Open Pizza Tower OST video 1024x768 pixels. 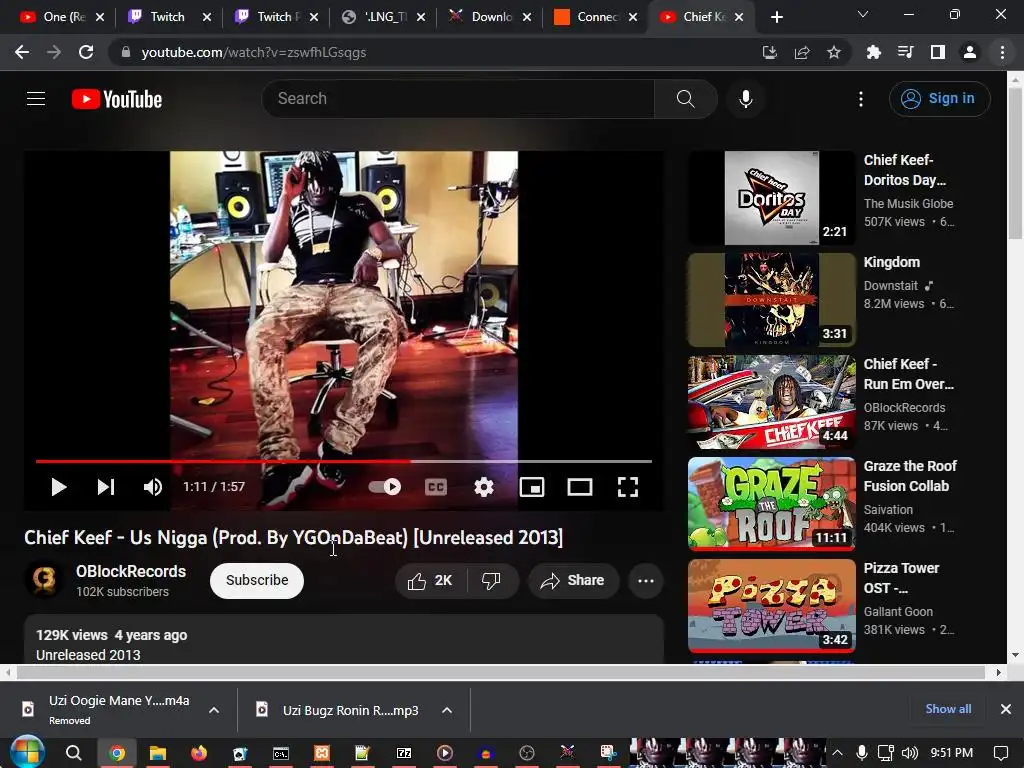click(x=771, y=605)
